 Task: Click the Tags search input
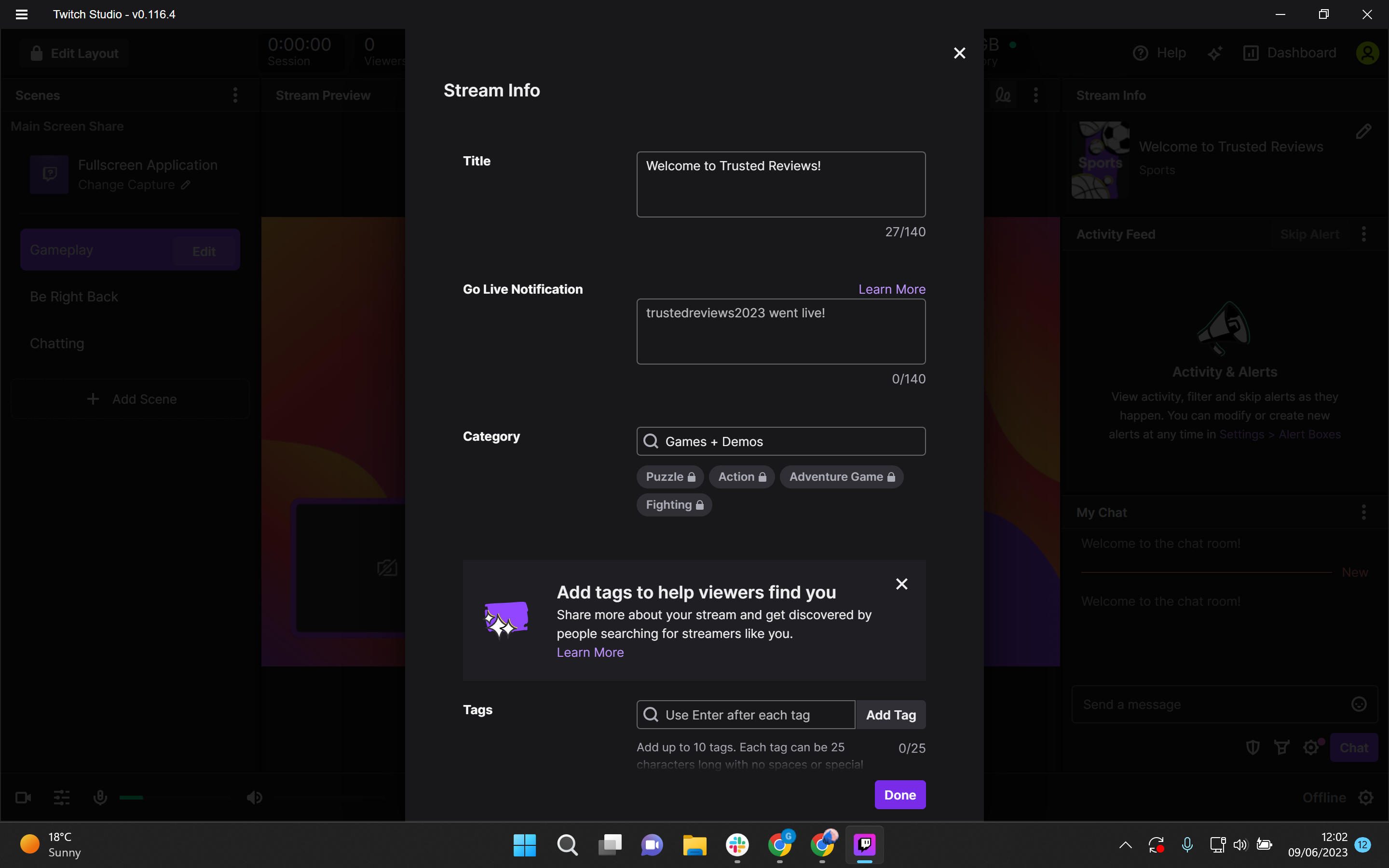(x=746, y=715)
